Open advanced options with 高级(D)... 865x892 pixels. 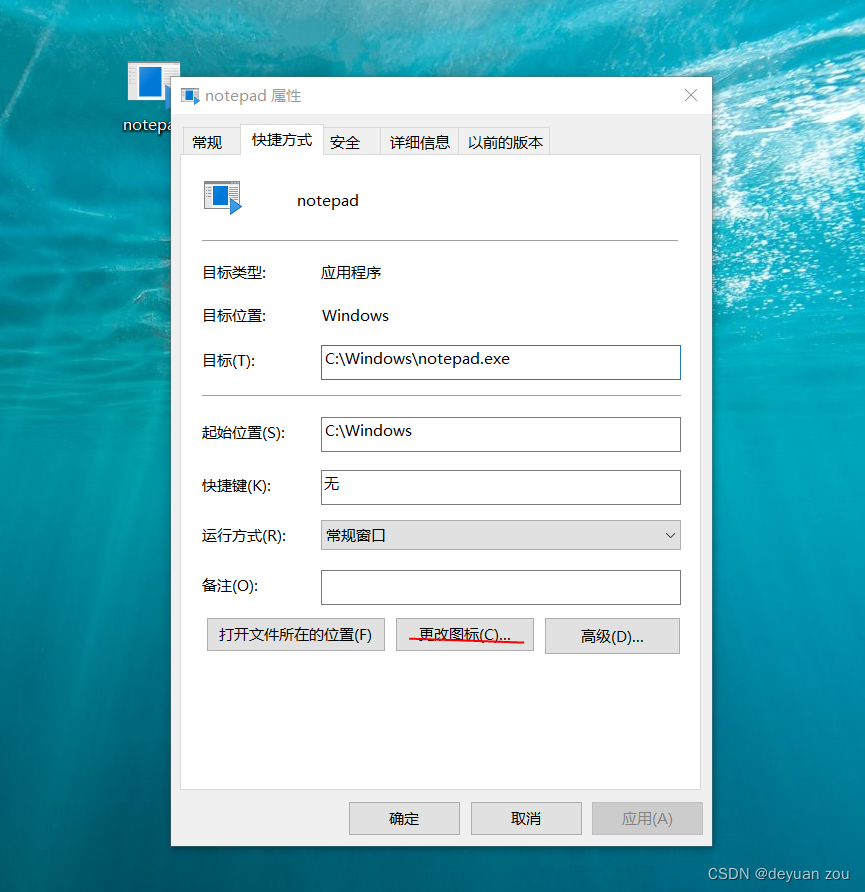pyautogui.click(x=612, y=636)
